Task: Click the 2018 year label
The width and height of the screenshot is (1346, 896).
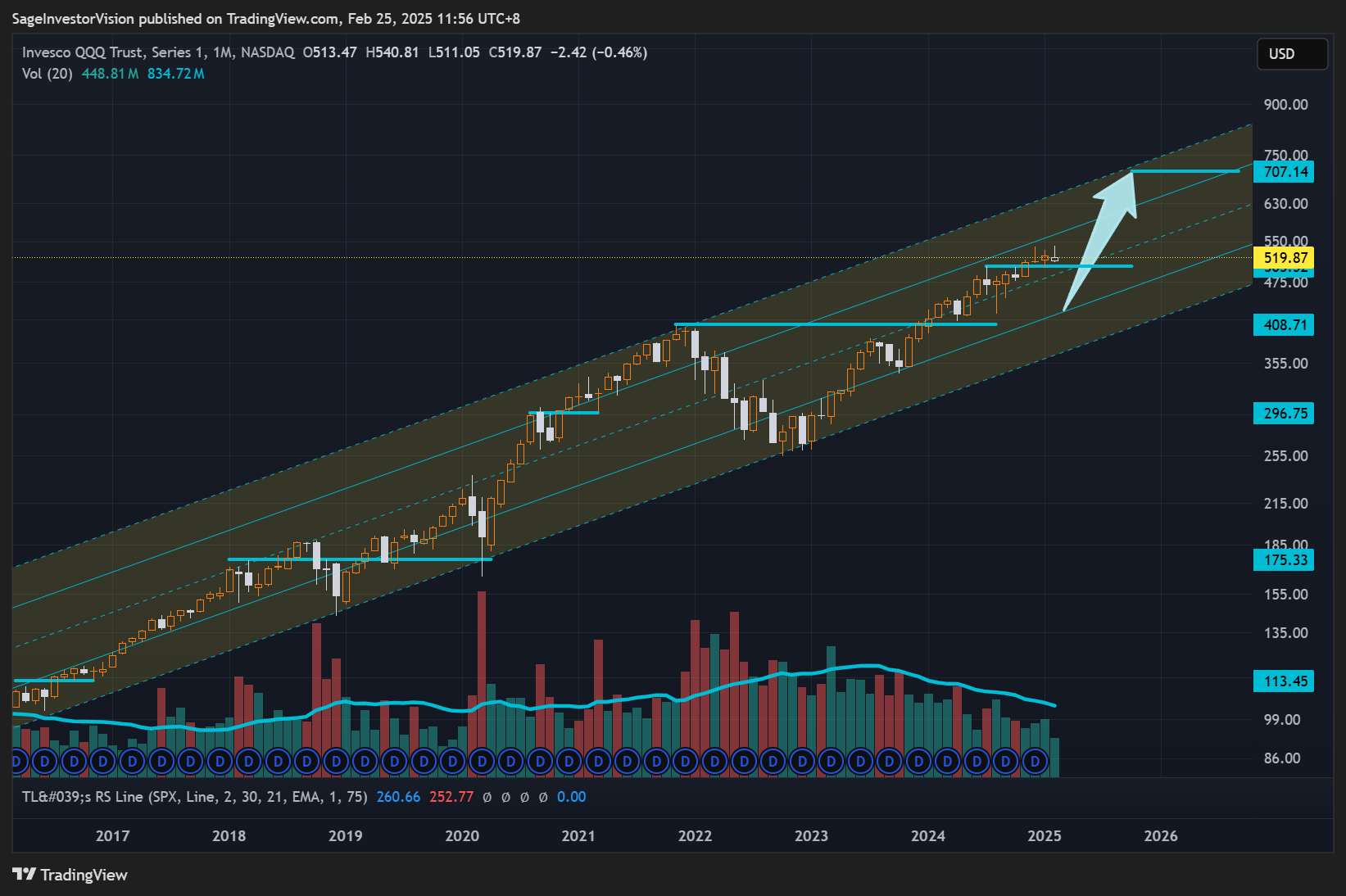Action: click(x=229, y=836)
